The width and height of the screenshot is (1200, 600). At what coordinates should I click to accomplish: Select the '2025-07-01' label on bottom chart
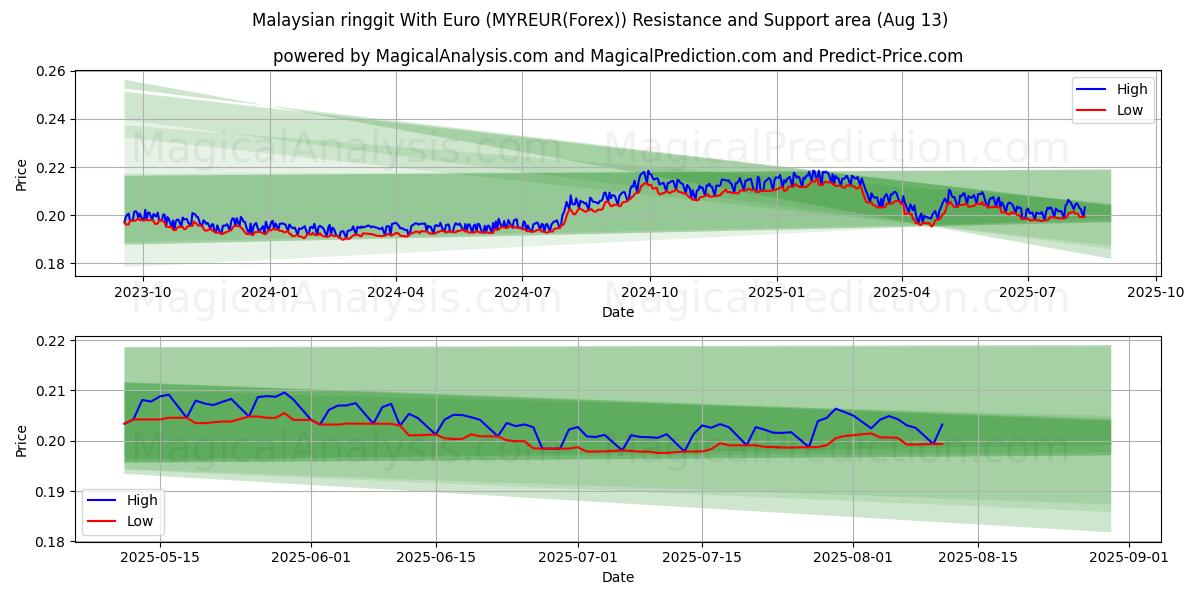tap(578, 558)
